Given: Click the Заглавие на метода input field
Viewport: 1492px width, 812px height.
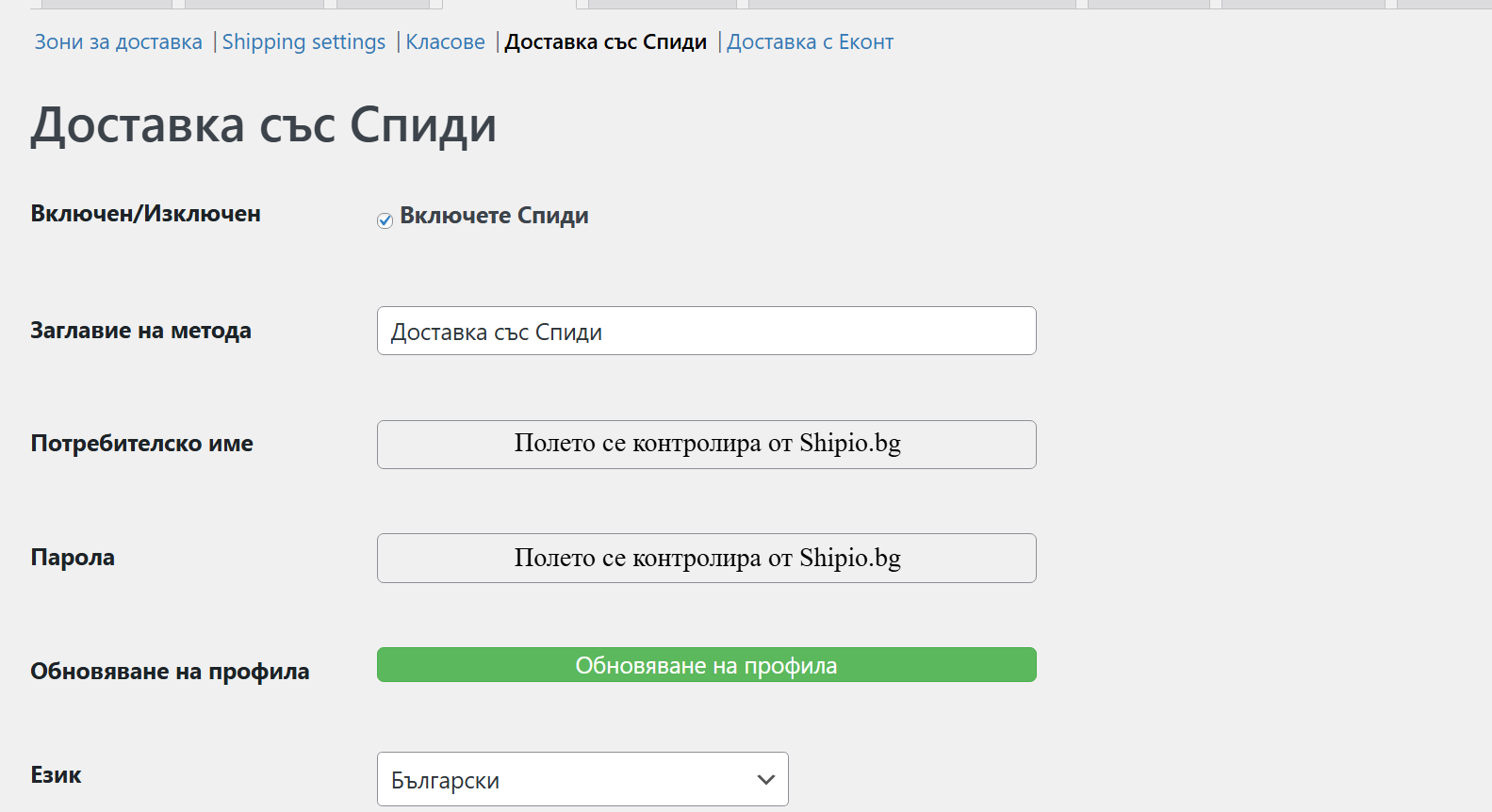Looking at the screenshot, I should [x=707, y=331].
